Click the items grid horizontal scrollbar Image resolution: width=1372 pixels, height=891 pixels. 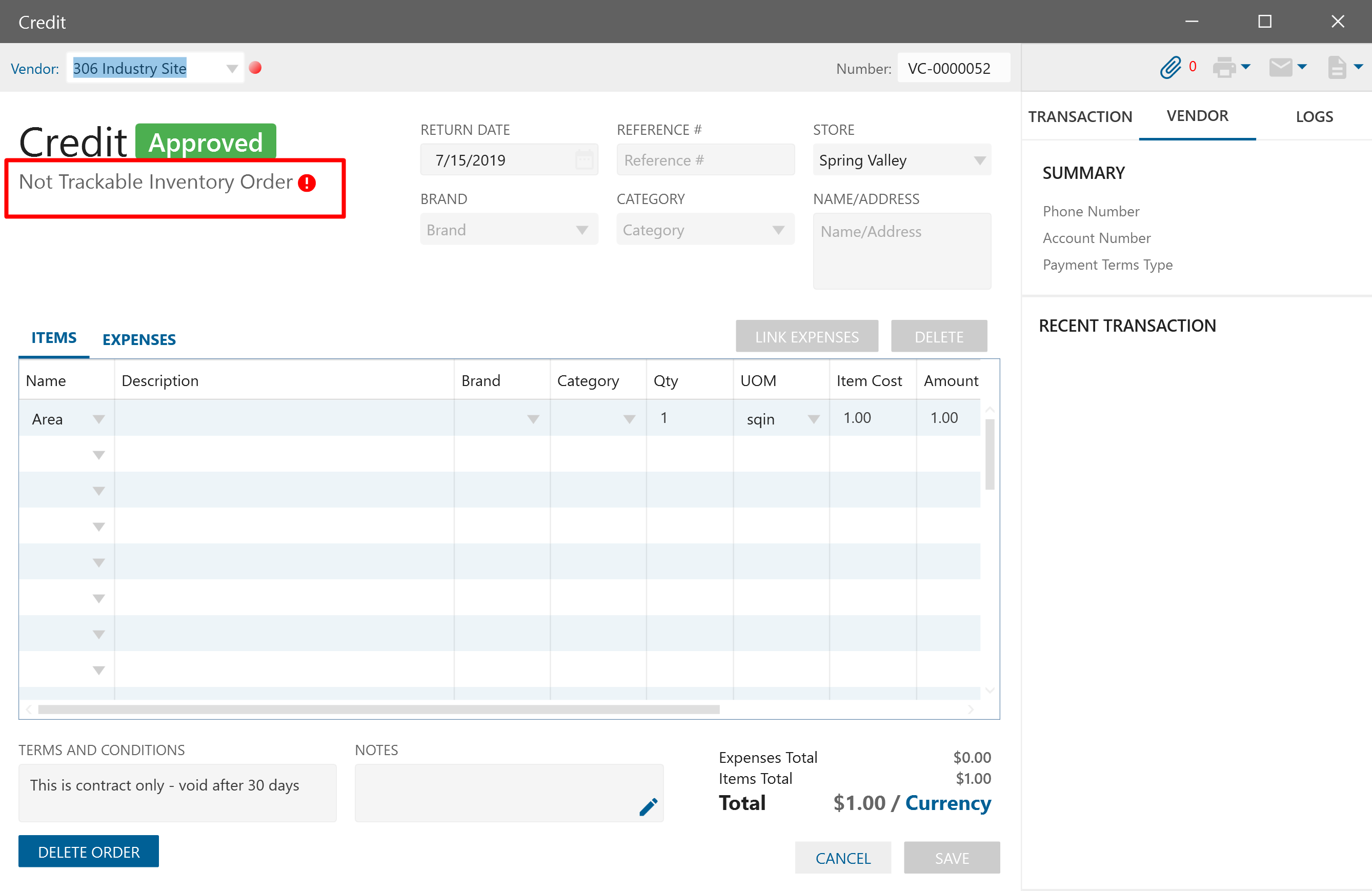click(378, 710)
